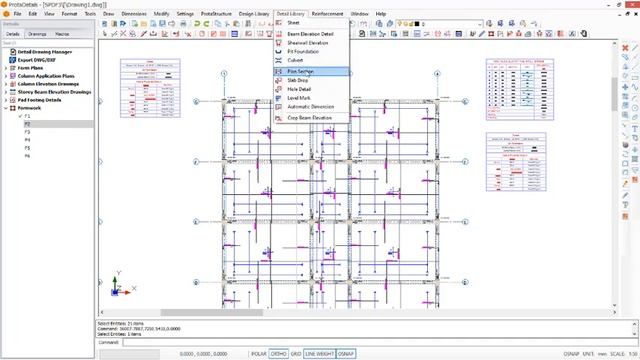640x360 pixels.
Task: Switch to the Drawings tab
Action: click(x=37, y=34)
